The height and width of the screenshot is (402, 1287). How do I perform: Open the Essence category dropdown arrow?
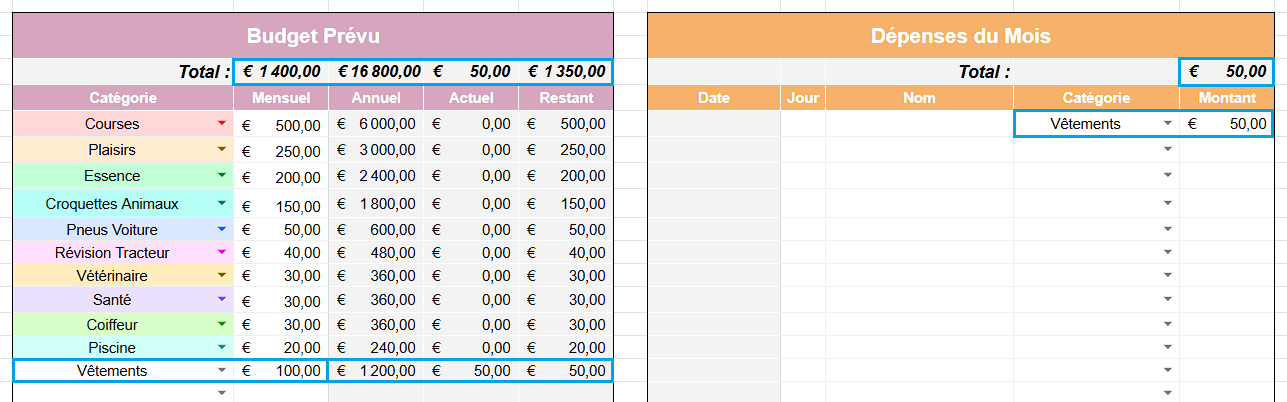click(222, 175)
